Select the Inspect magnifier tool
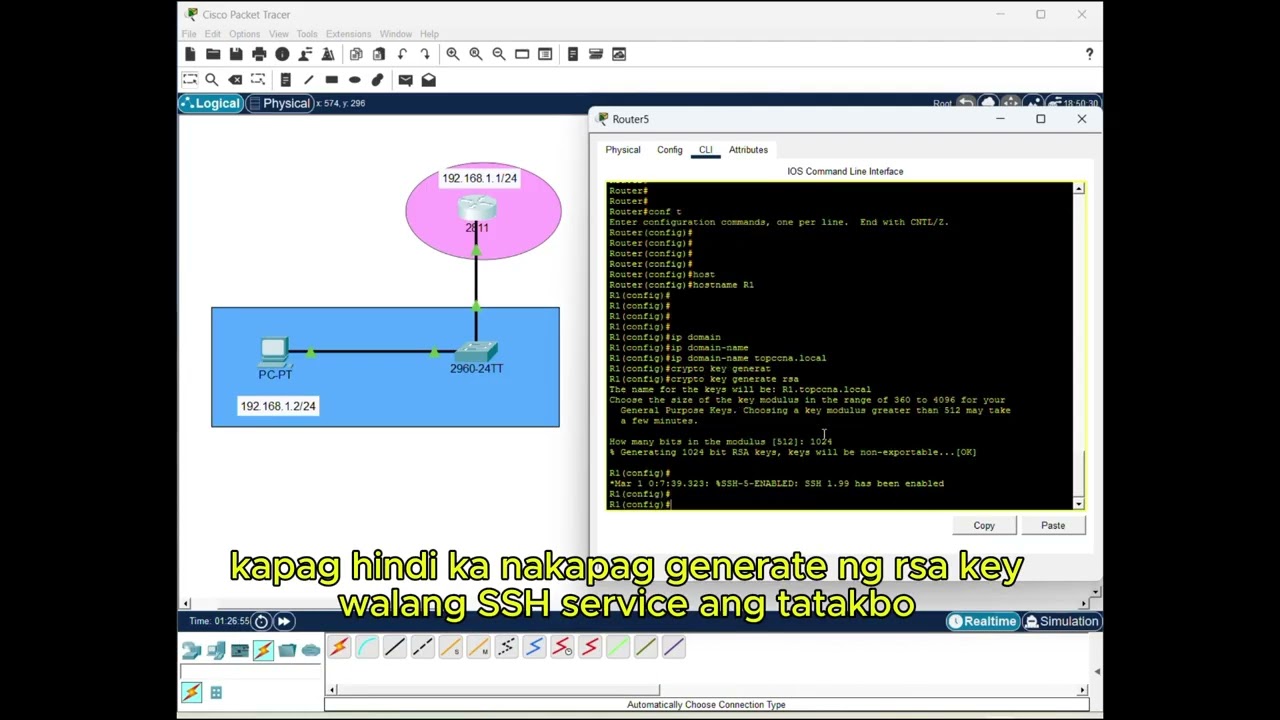1280x720 pixels. pos(212,80)
